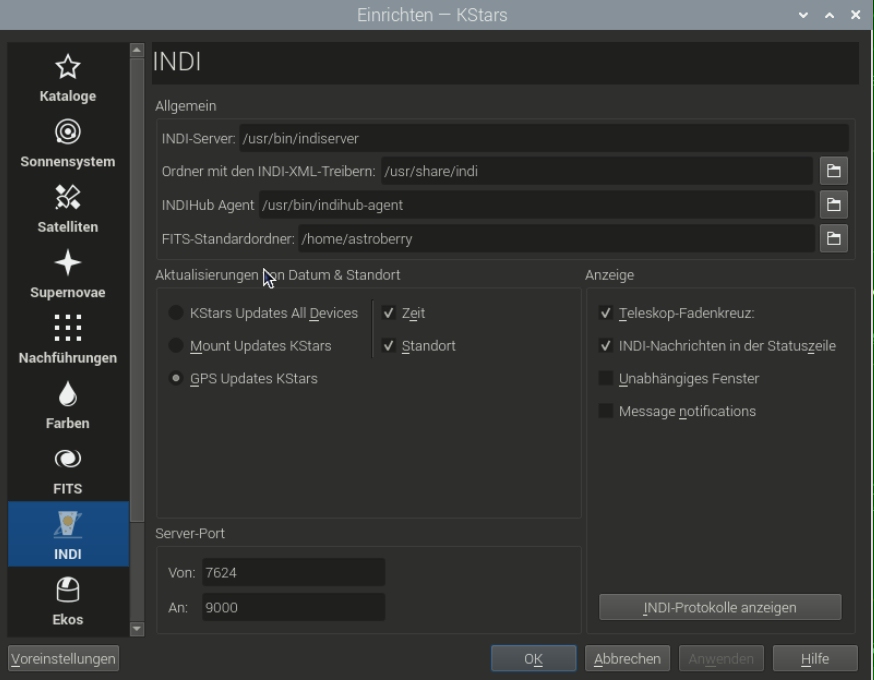Click the sidebar scroll down arrow

click(x=137, y=629)
